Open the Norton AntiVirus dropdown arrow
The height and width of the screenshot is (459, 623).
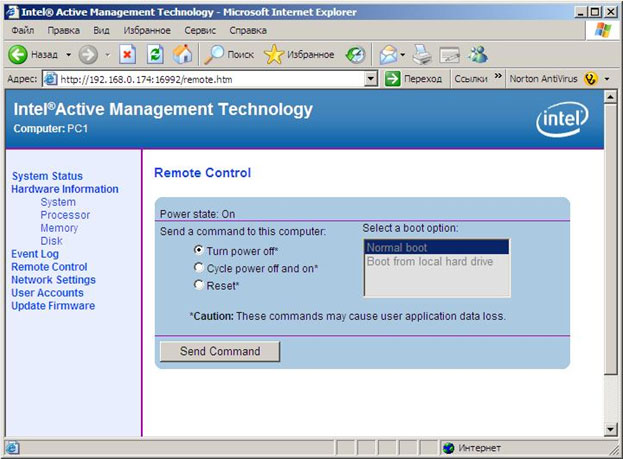point(609,78)
